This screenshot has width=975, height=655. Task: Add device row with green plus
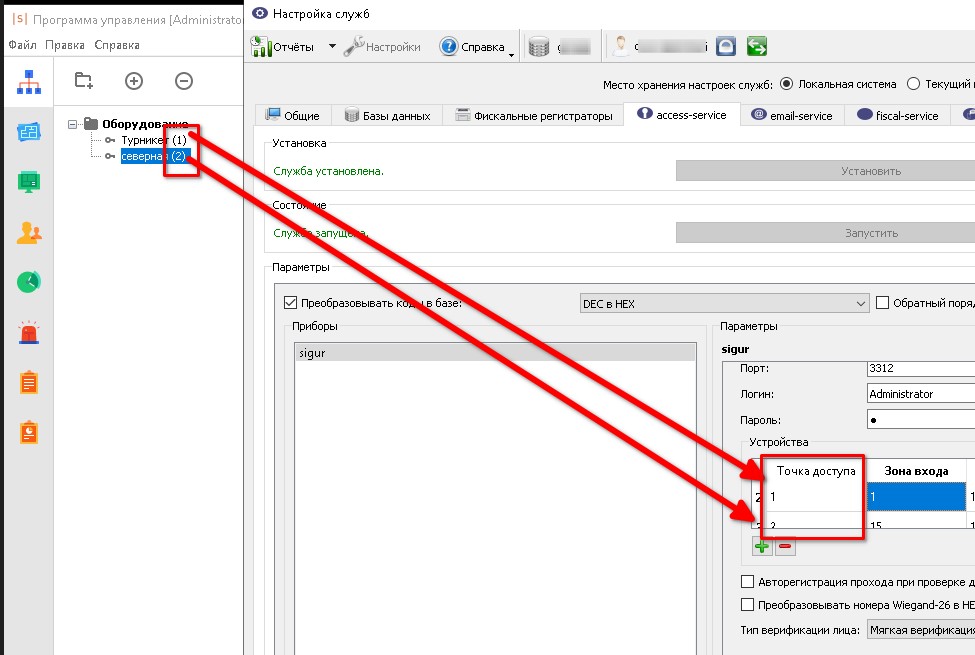point(762,547)
